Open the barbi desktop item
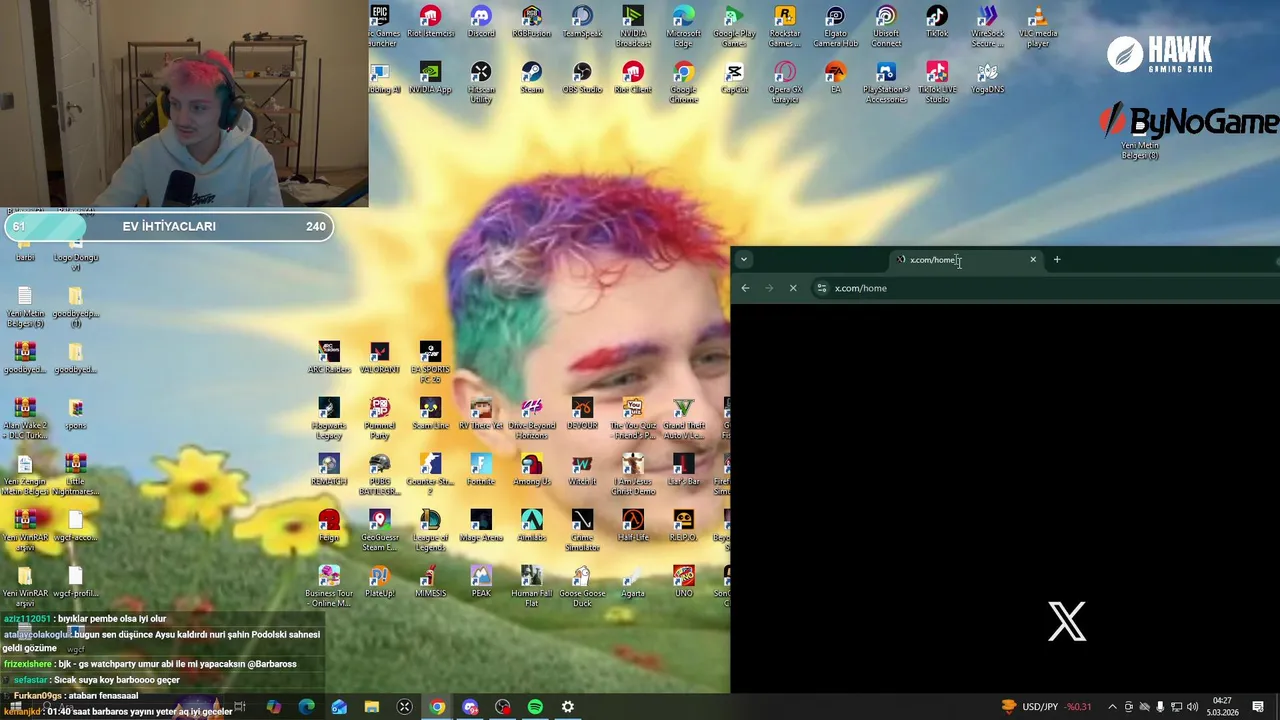 [x=25, y=250]
